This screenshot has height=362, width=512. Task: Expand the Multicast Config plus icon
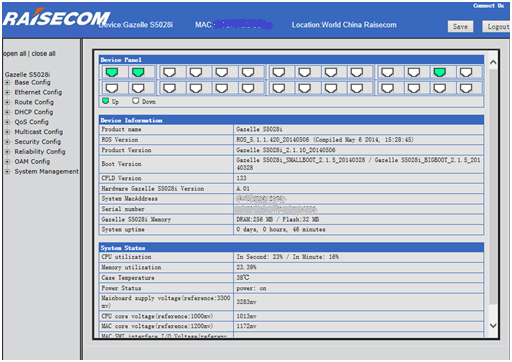tap(7, 132)
